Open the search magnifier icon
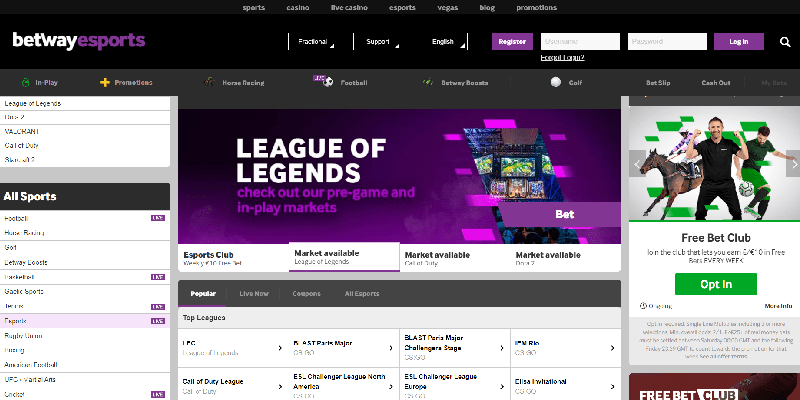The image size is (800, 400). coord(785,42)
